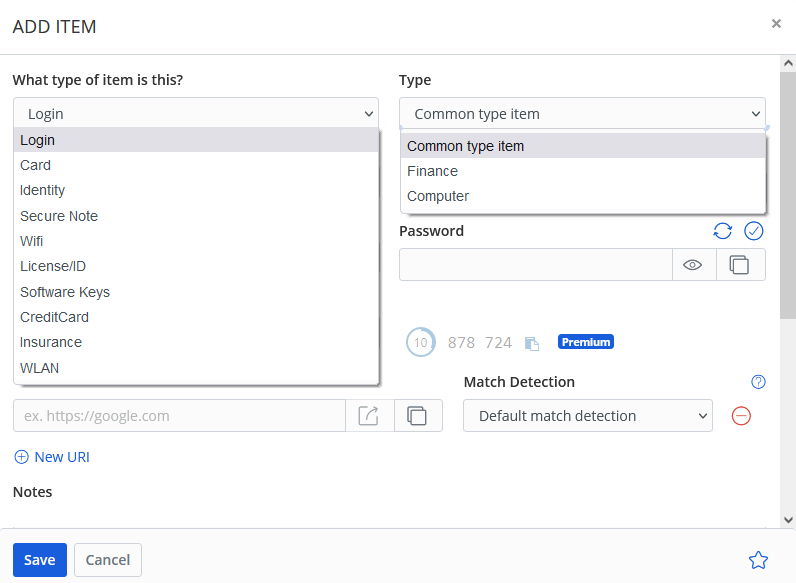Copy the URI field value
This screenshot has height=583, width=796.
pos(418,416)
